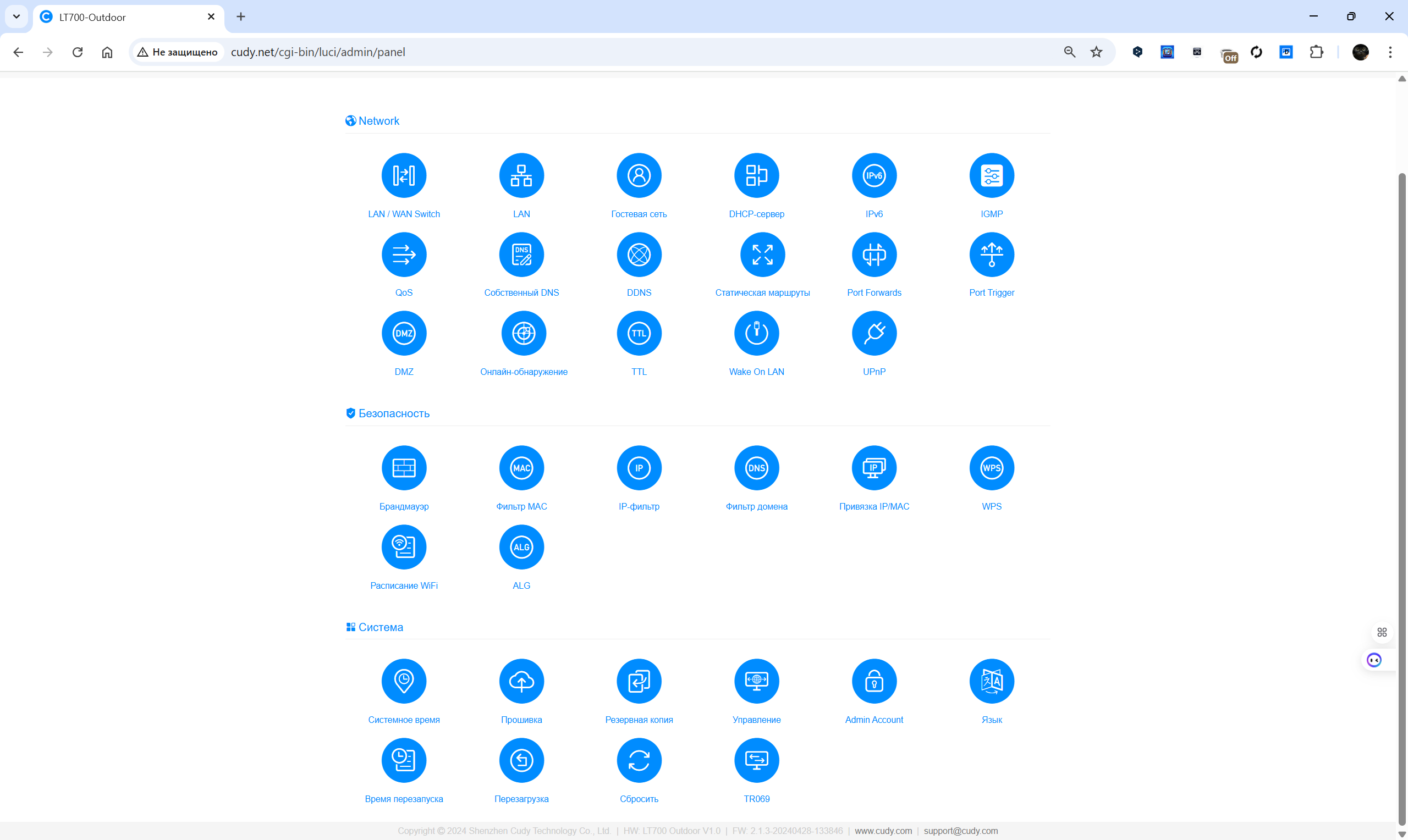Open the Port Forwards icon
This screenshot has width=1408, height=840.
pyautogui.click(x=873, y=255)
